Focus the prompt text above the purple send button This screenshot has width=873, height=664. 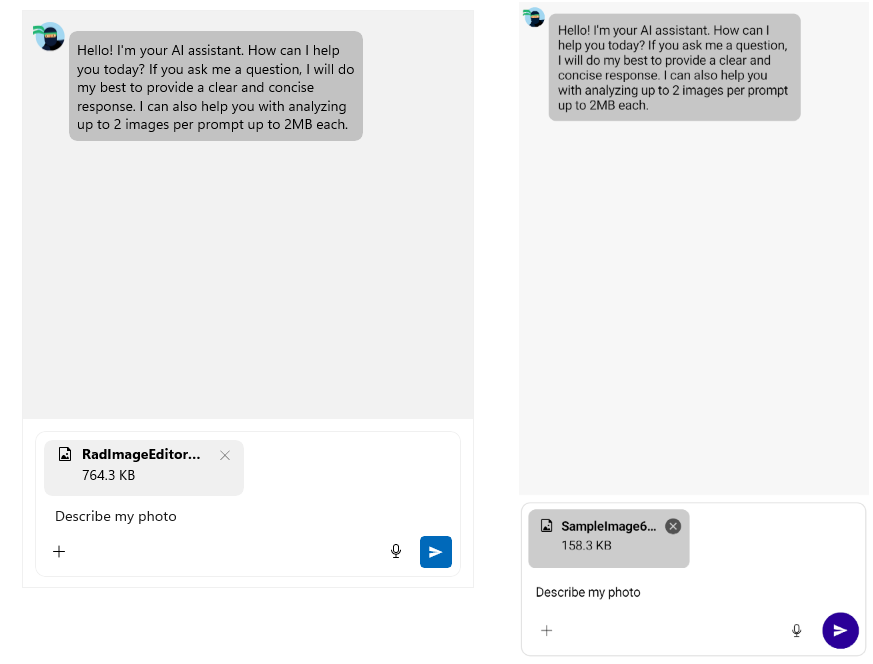[588, 592]
